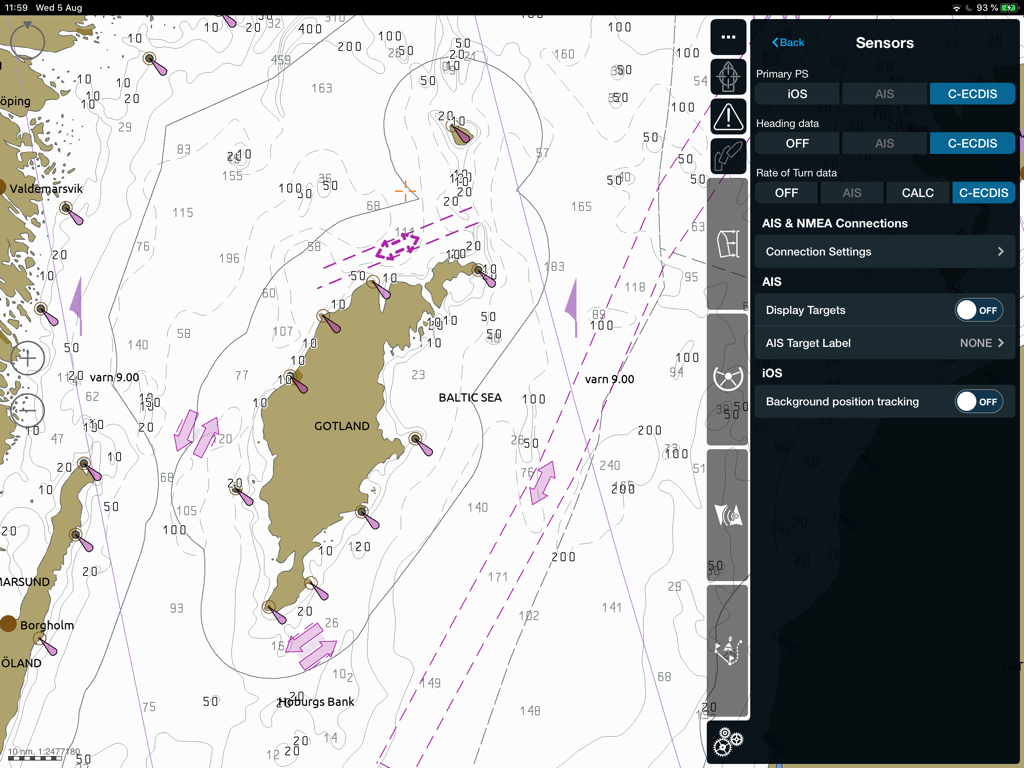
Task: Click the vessel position centering icon
Action: [x=728, y=77]
